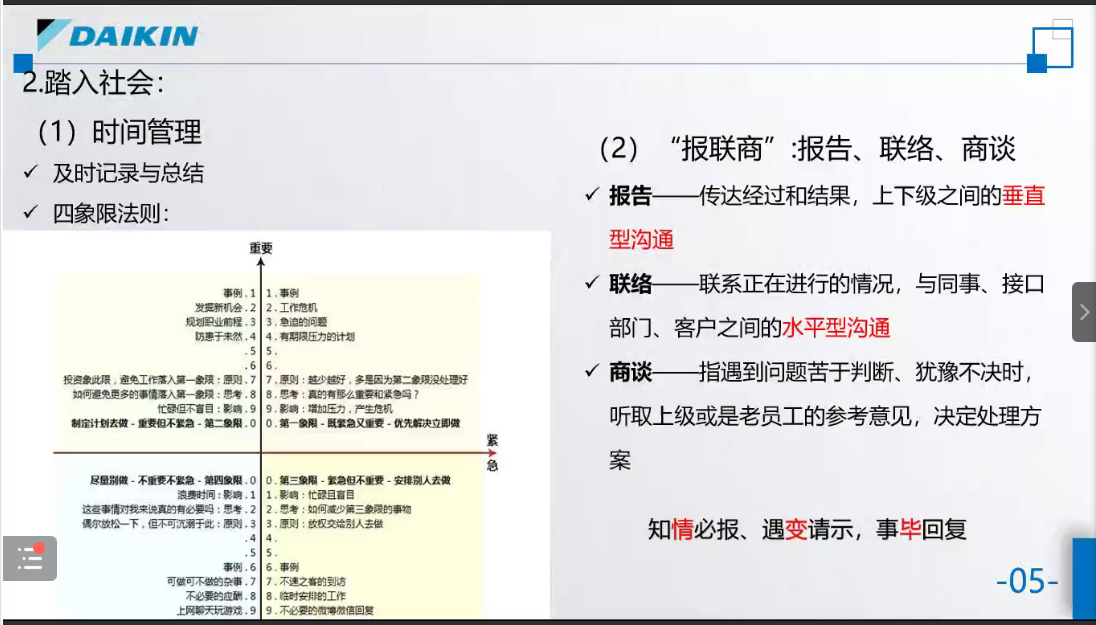Click the checkmark beside 及时记录与总结
This screenshot has height=625, width=1096.
tap(31, 174)
